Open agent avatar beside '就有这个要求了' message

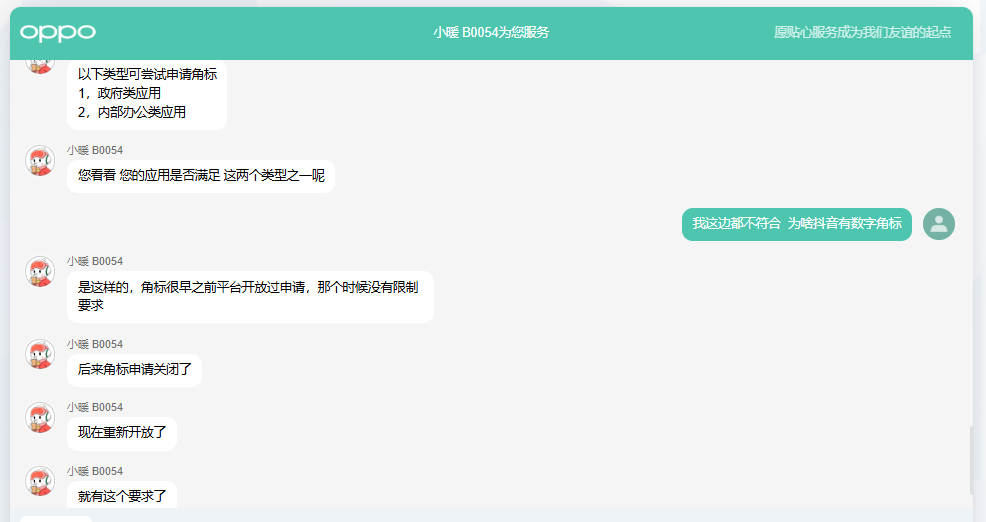(x=40, y=482)
